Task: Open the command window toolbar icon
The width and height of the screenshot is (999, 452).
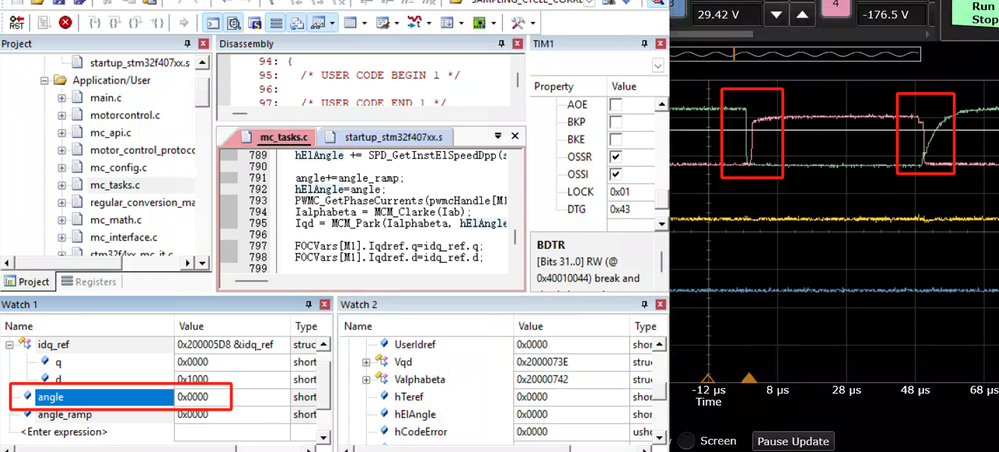Action: coord(213,22)
